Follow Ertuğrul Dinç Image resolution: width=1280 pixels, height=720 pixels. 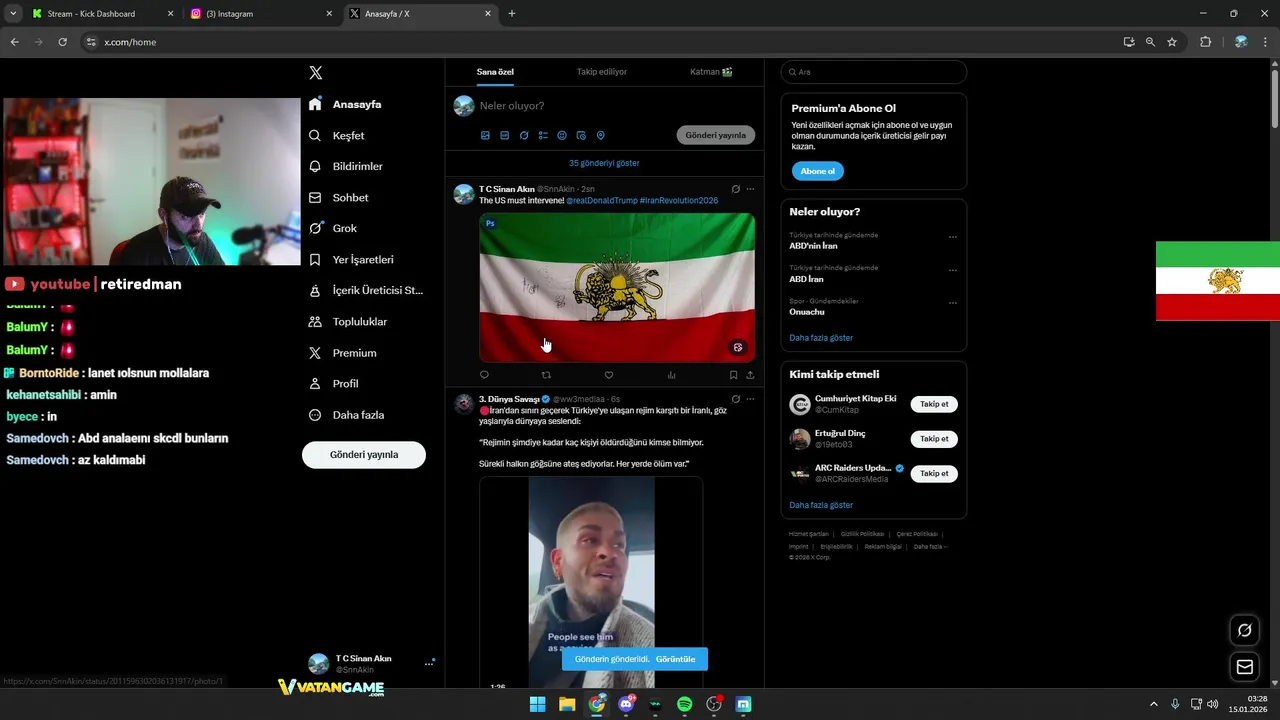point(934,439)
